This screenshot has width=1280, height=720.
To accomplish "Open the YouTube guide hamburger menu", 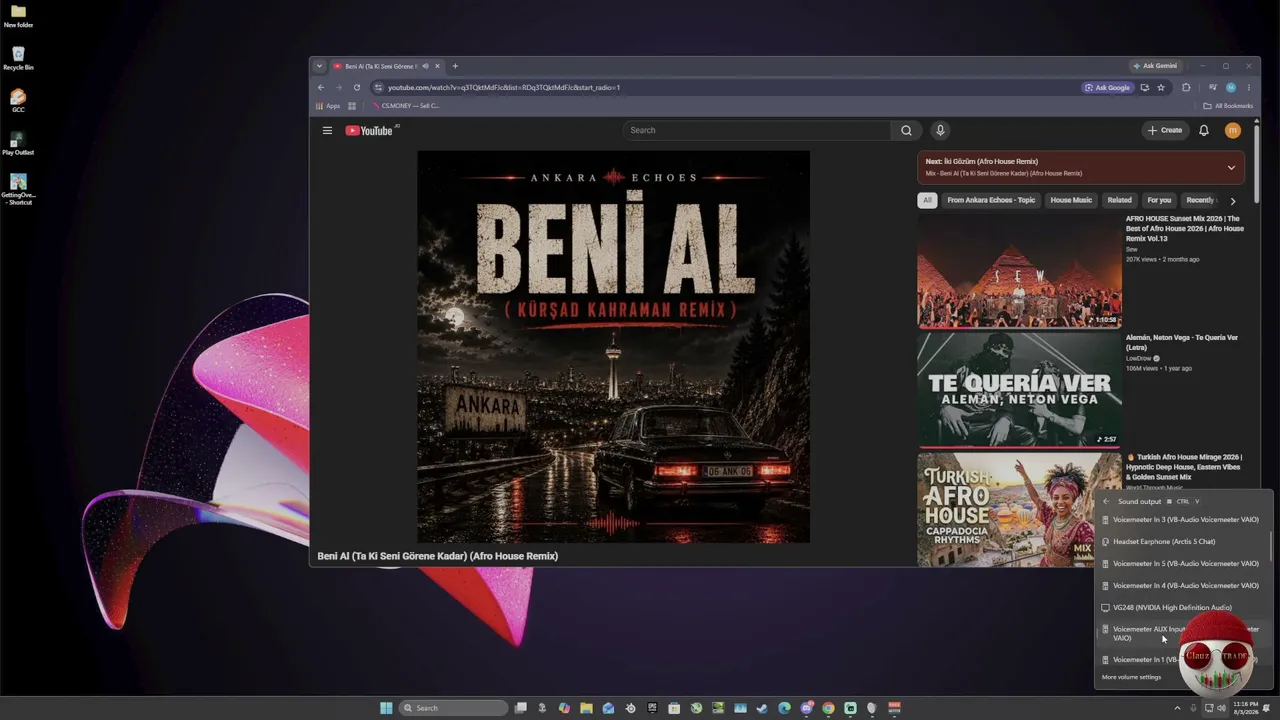I will tap(327, 130).
